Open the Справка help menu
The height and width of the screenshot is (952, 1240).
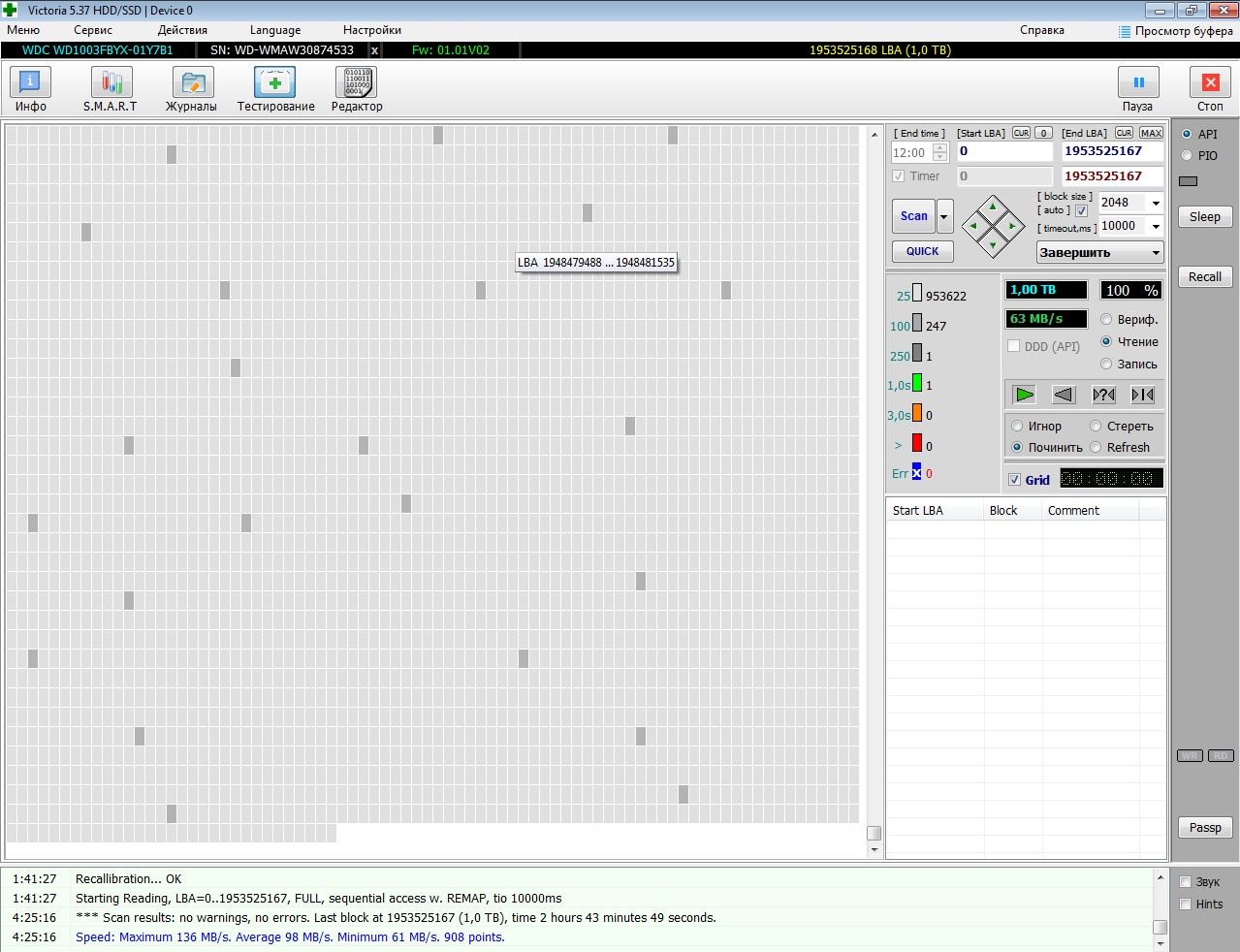[1042, 30]
